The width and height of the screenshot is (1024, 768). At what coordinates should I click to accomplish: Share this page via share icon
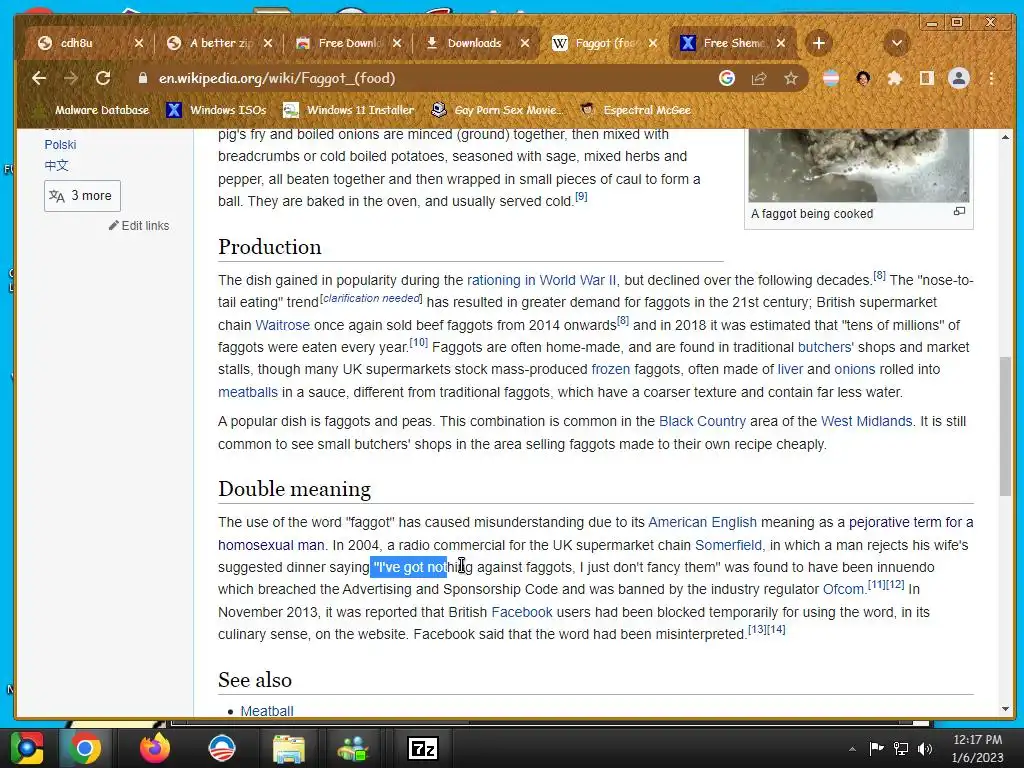(x=759, y=78)
